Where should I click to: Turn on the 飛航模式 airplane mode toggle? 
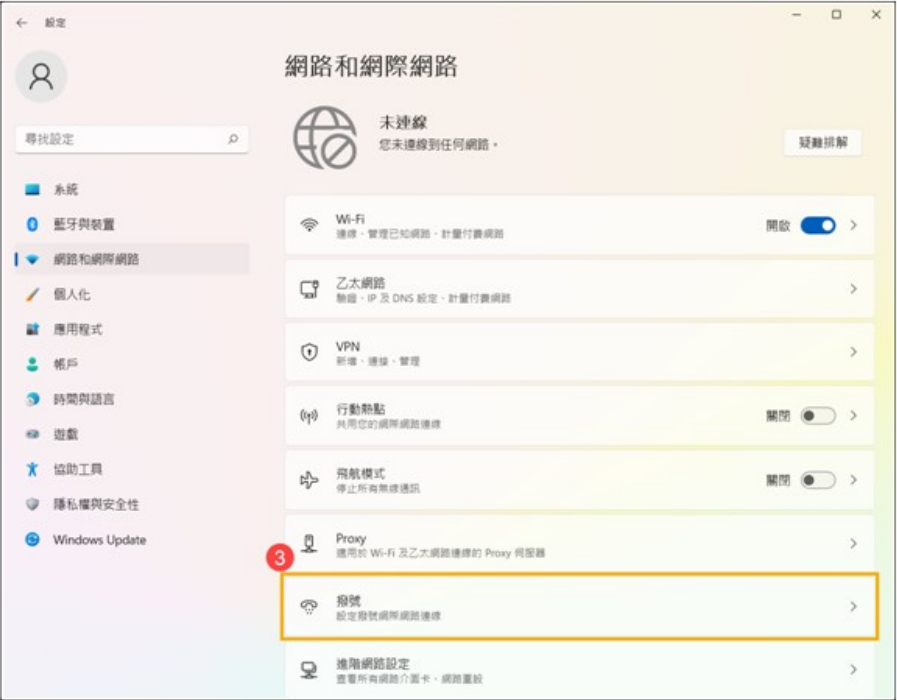[817, 480]
